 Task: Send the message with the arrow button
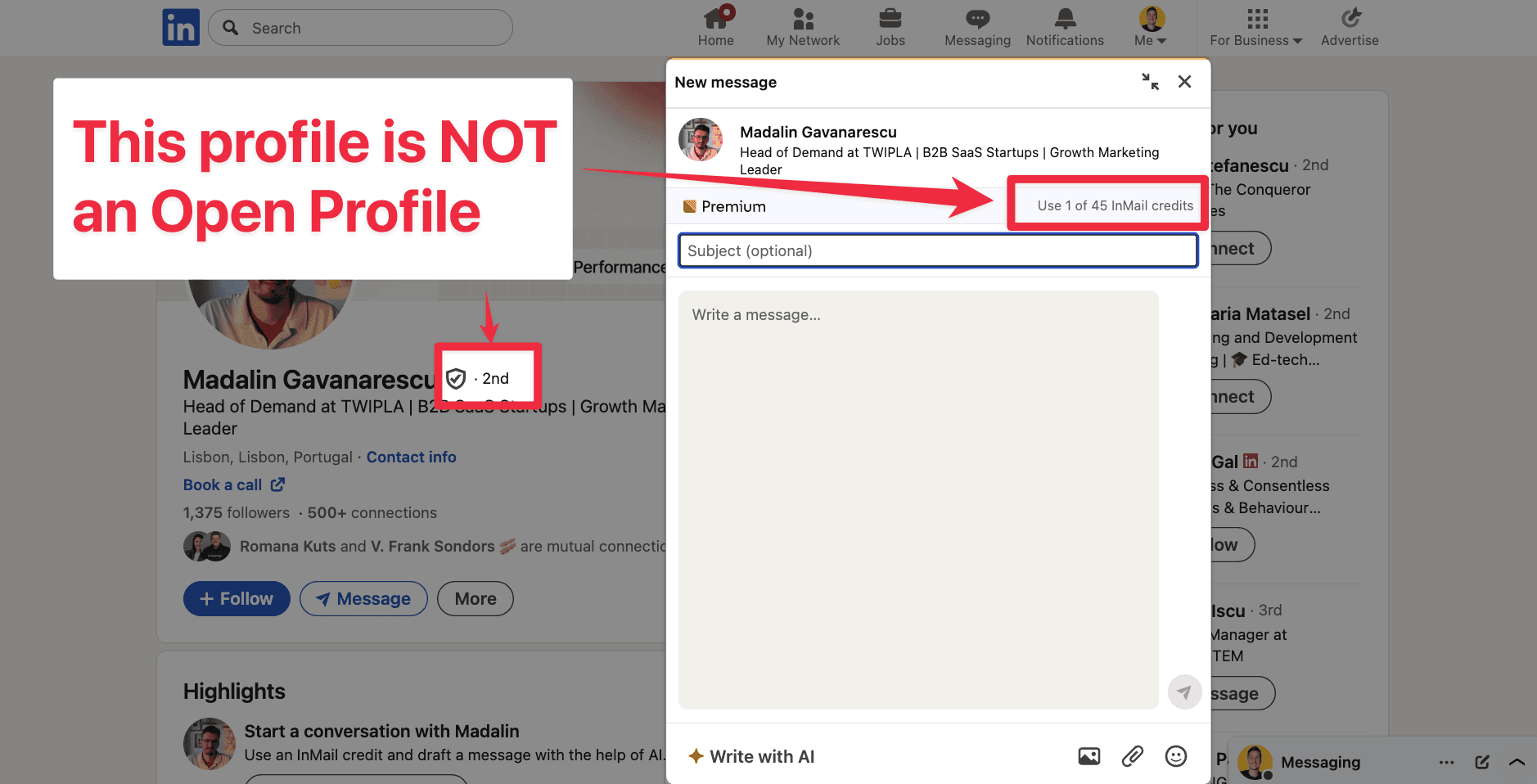tap(1184, 692)
